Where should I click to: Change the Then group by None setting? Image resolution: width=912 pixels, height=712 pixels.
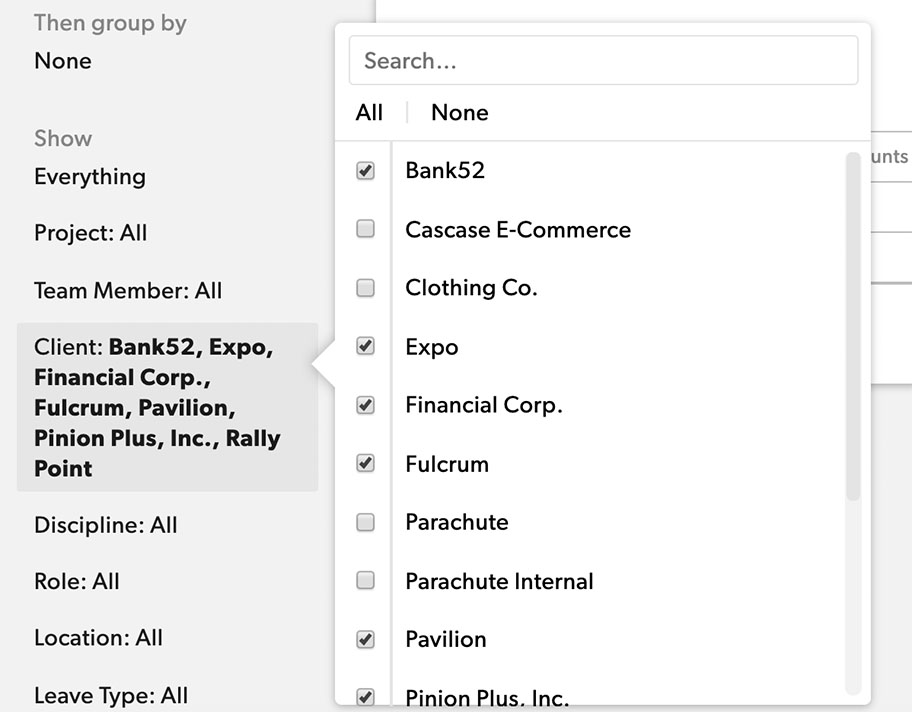(62, 61)
